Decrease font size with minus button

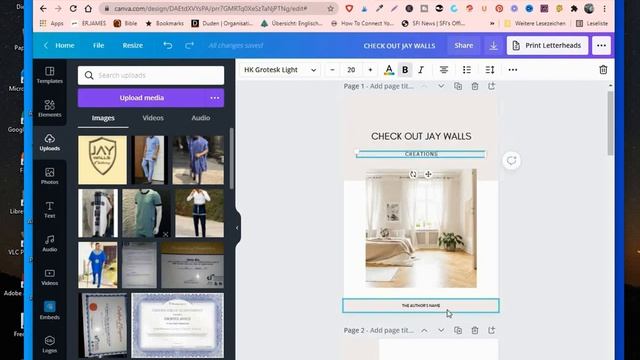(332, 70)
